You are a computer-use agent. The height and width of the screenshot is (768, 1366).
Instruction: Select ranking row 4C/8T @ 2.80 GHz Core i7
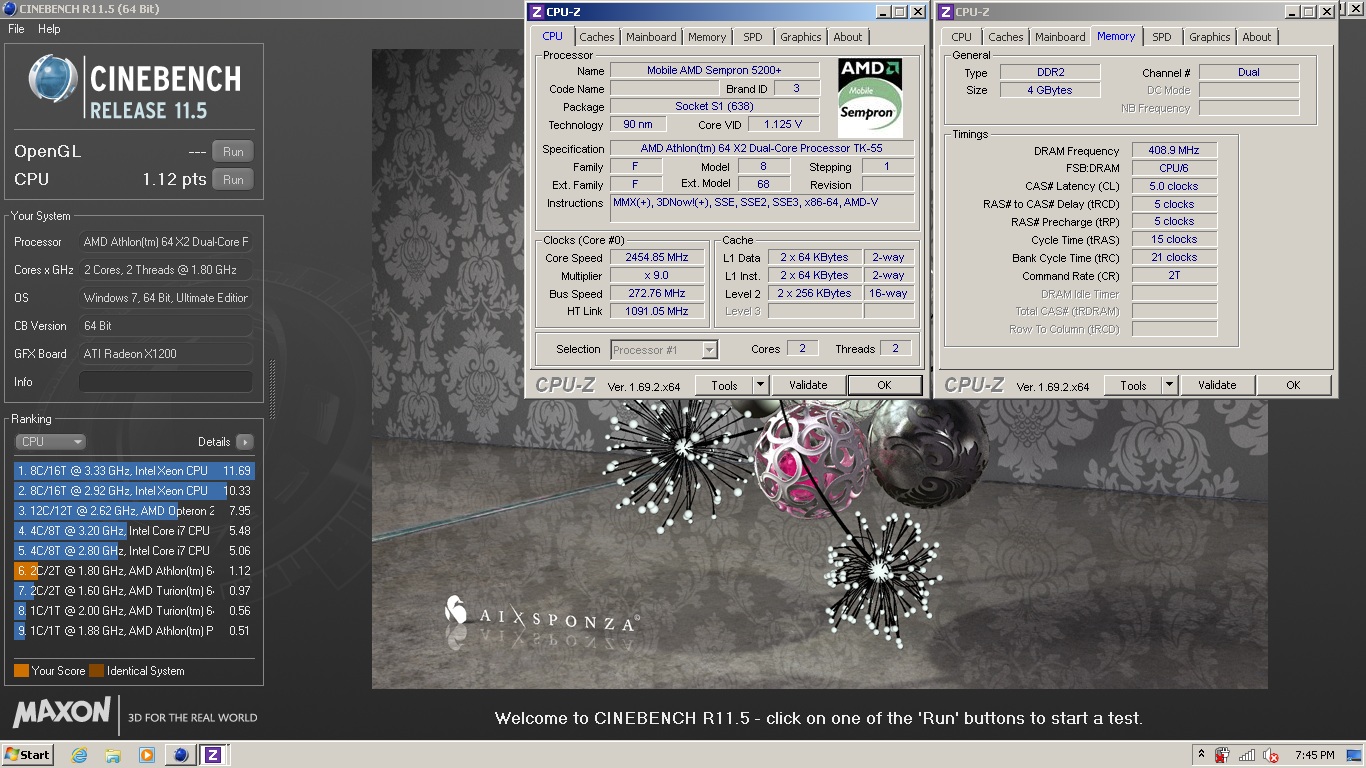[x=134, y=551]
